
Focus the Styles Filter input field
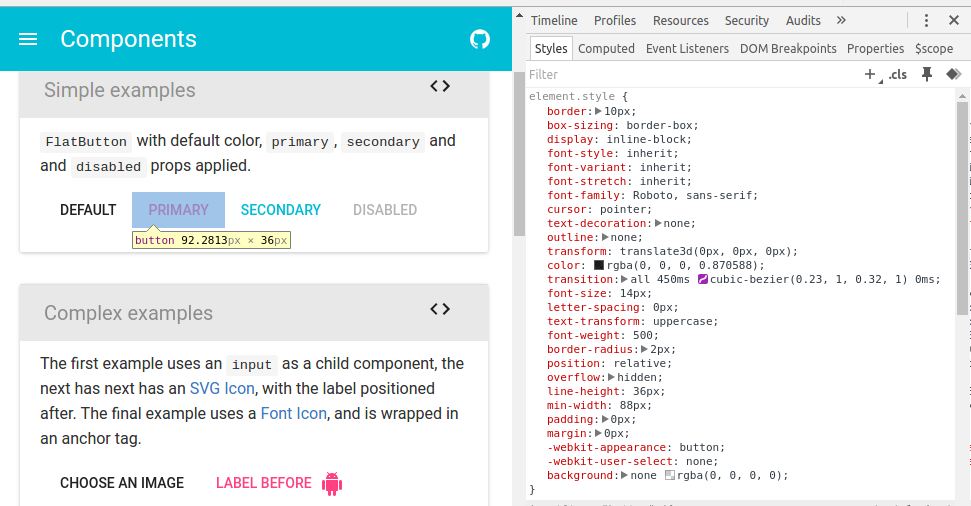690,75
